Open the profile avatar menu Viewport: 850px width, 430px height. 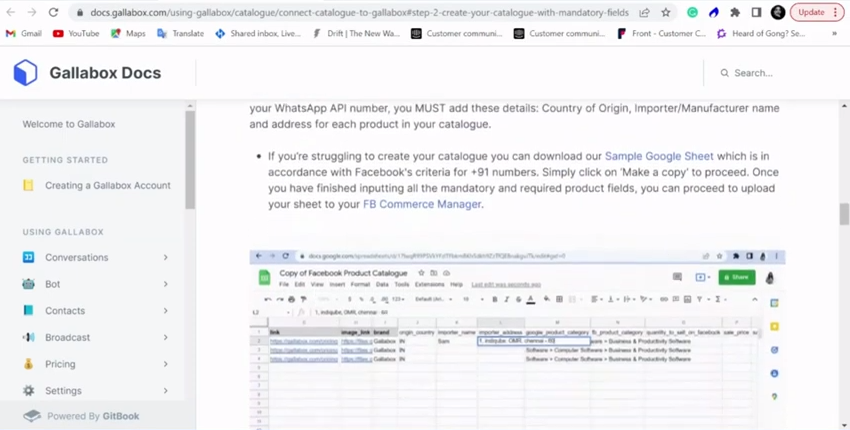[778, 12]
